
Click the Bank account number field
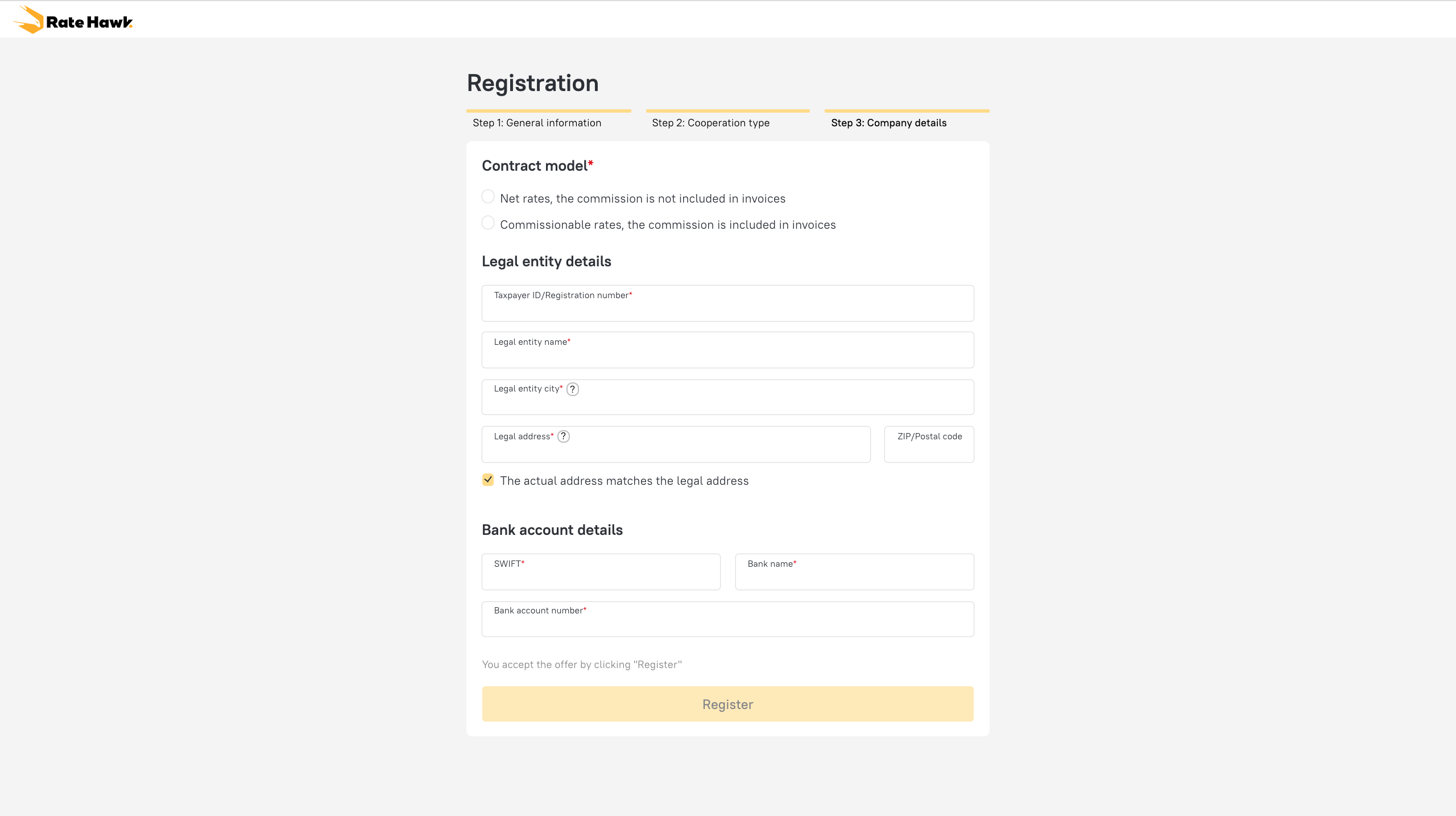(727, 623)
